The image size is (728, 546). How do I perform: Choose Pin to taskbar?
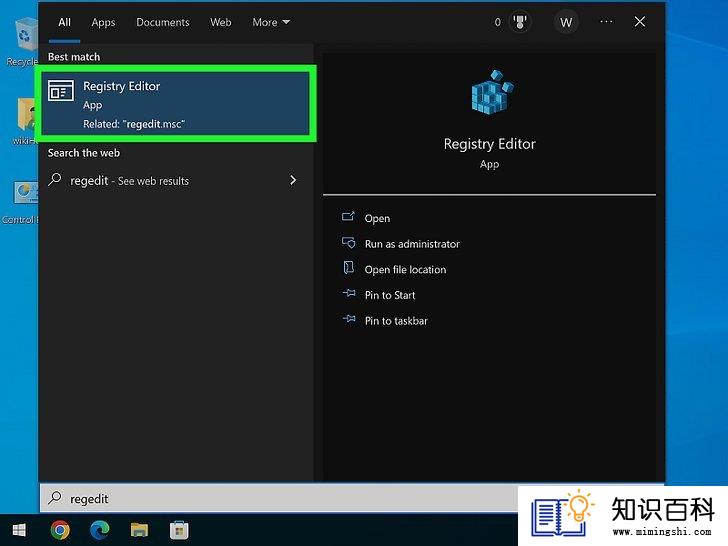396,321
